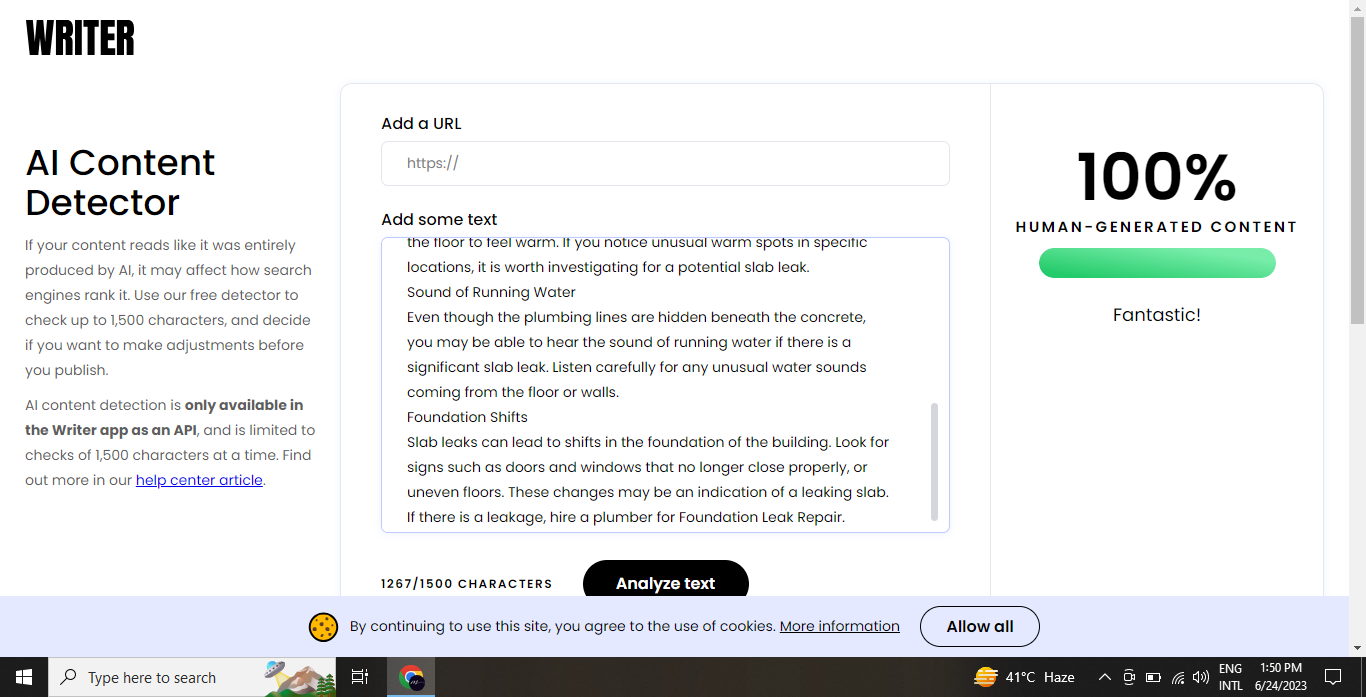The width and height of the screenshot is (1366, 697).
Task: Click the 'Fantastic!' result text
Action: coord(1157,315)
